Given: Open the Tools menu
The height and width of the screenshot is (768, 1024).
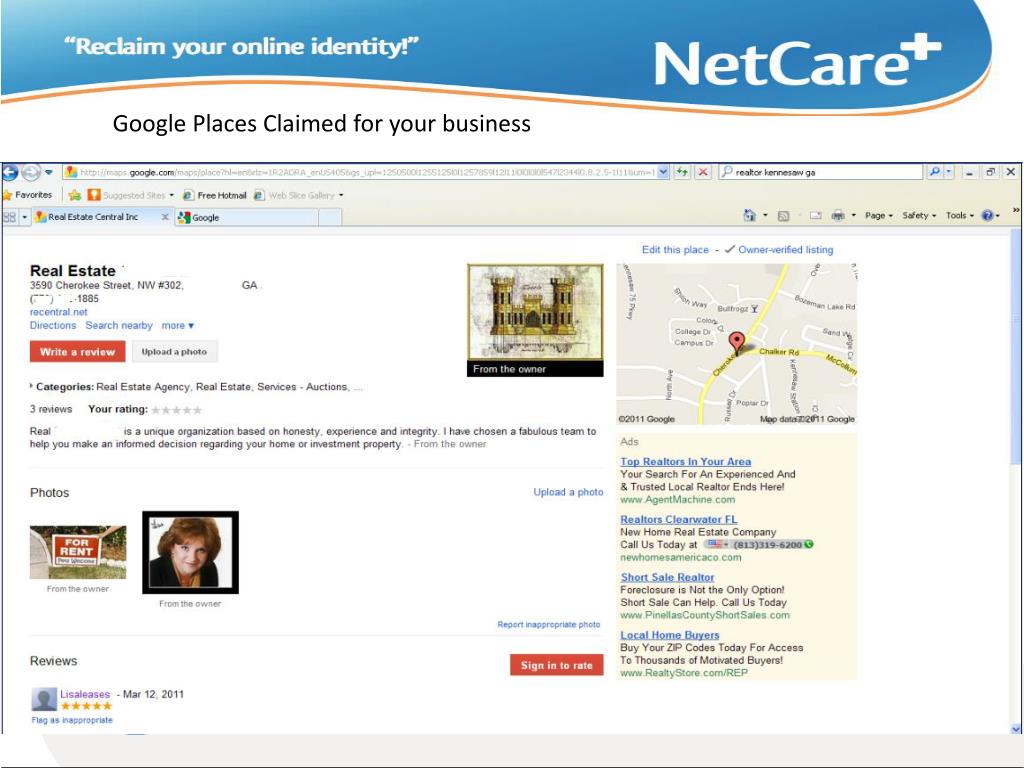Looking at the screenshot, I should pyautogui.click(x=959, y=216).
